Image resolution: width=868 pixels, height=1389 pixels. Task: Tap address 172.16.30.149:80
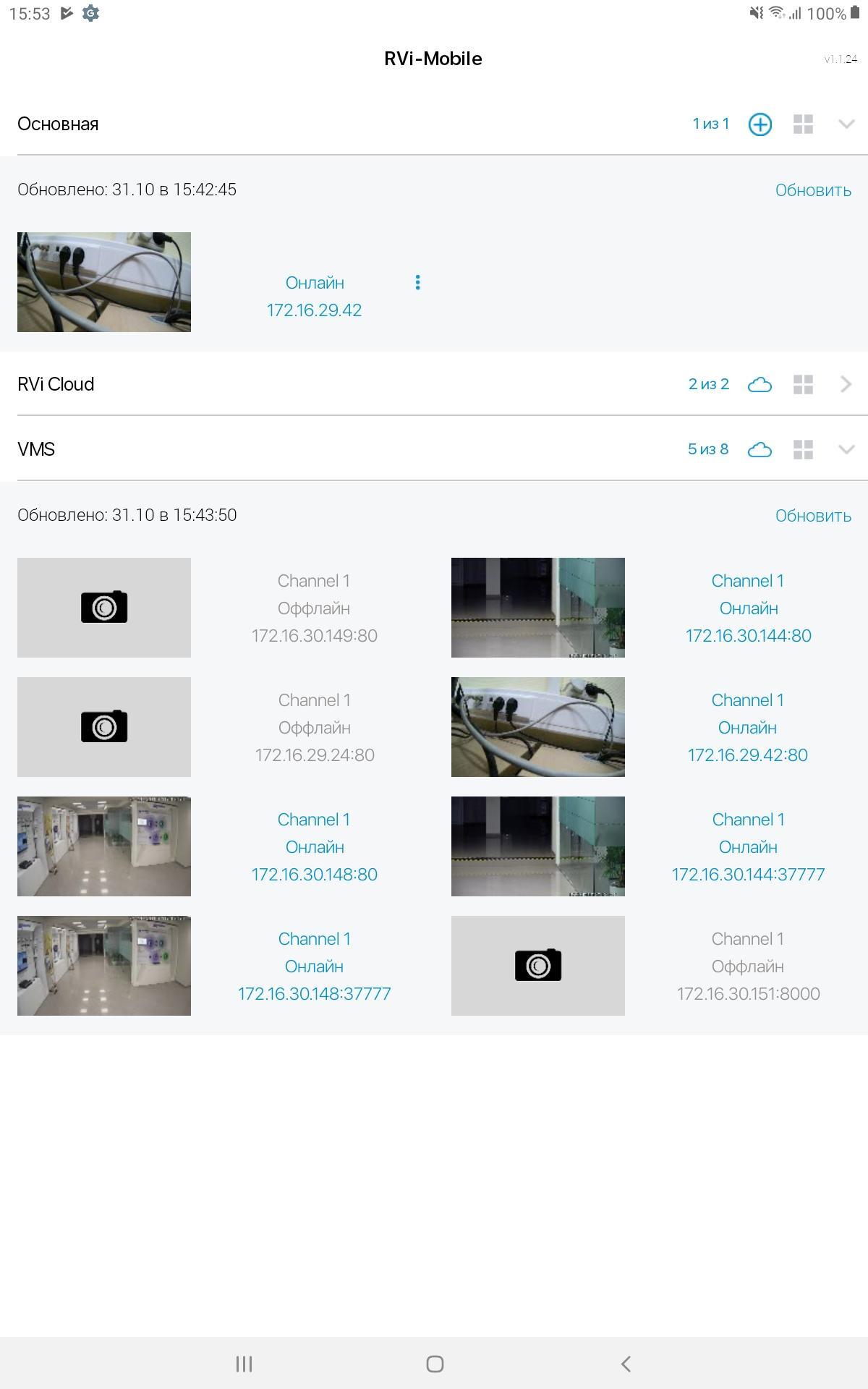click(314, 636)
